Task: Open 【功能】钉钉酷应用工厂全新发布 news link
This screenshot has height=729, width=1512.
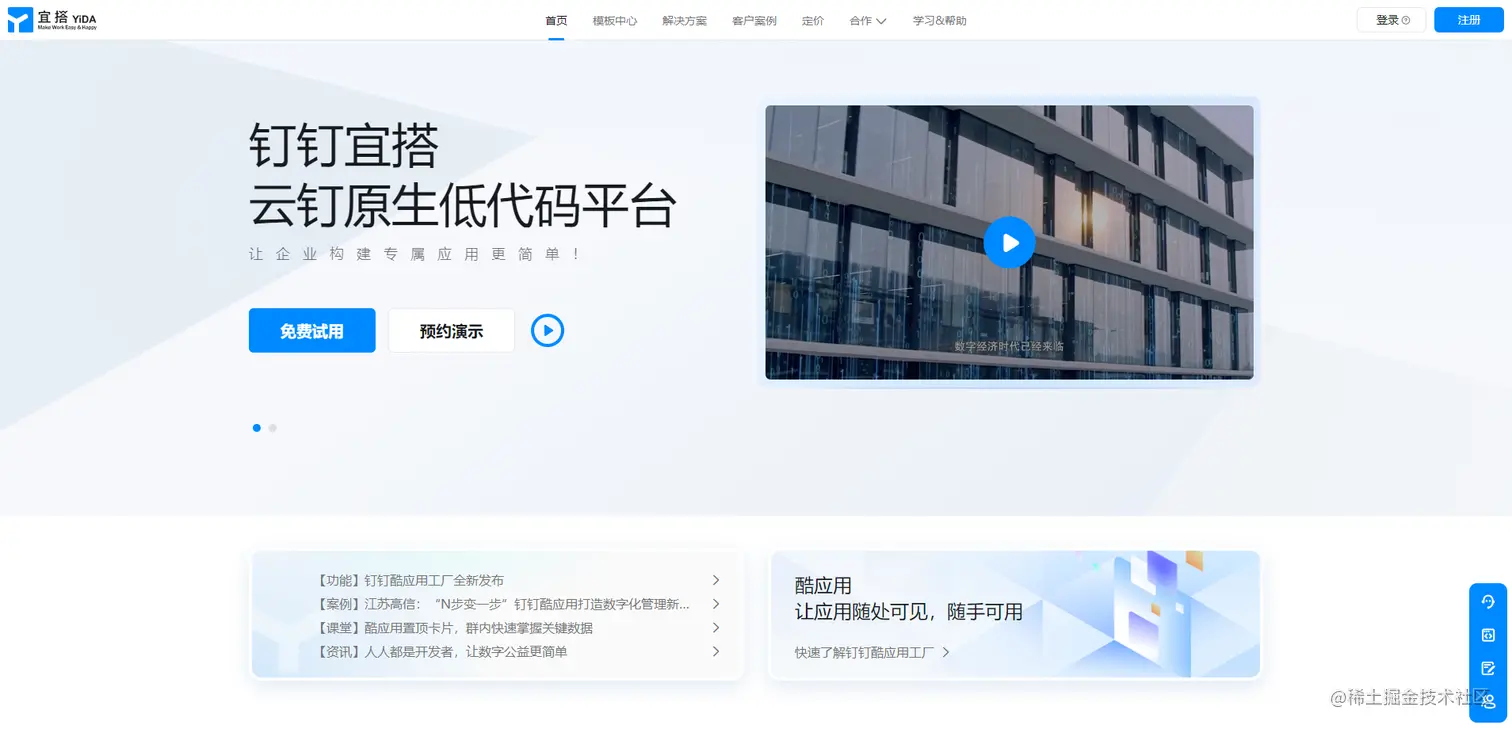Action: tap(409, 580)
